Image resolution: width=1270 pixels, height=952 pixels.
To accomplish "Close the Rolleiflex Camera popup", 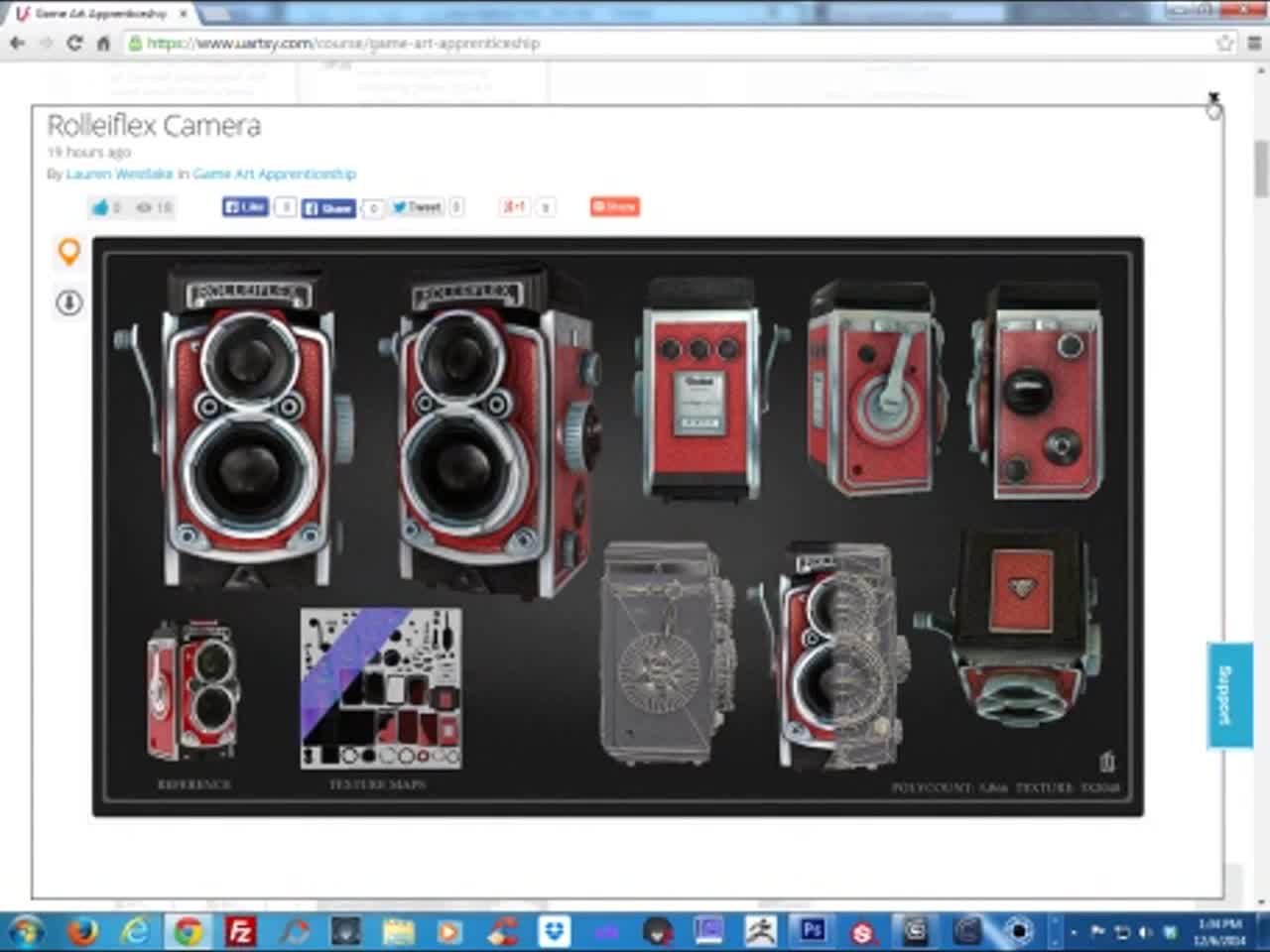I will pos(1213,98).
